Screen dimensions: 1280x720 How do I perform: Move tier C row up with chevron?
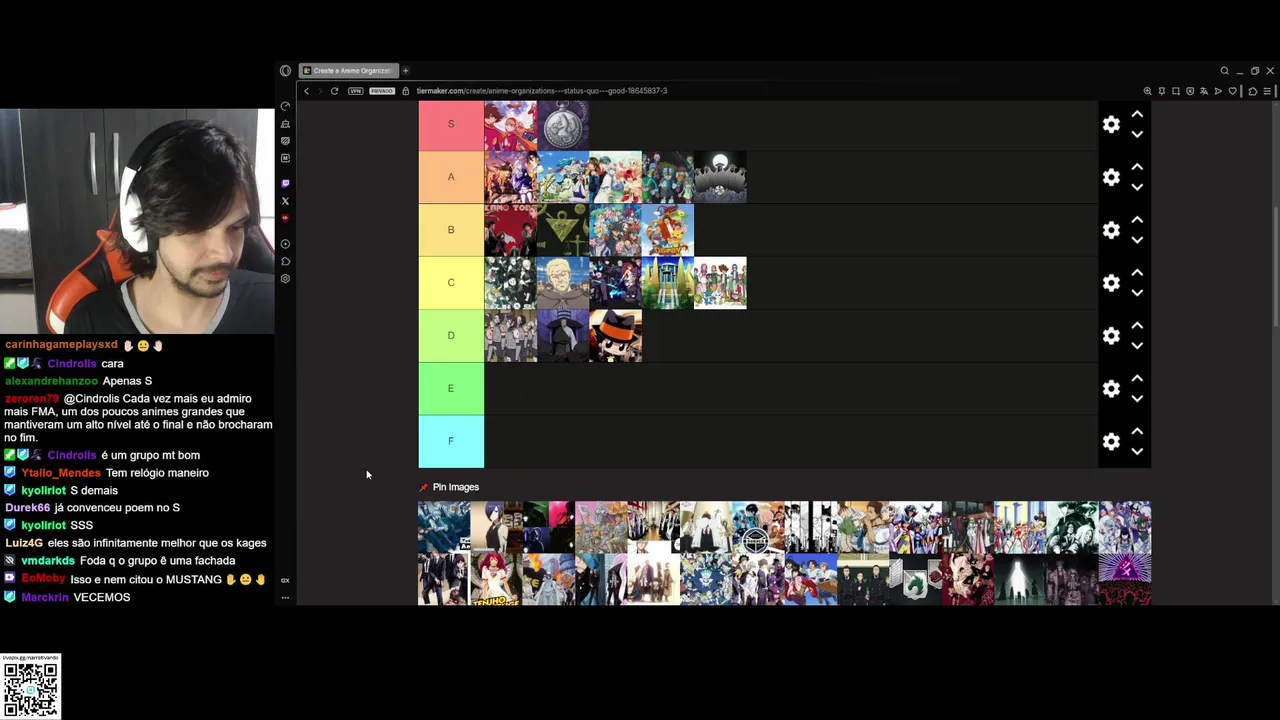[1137, 273]
